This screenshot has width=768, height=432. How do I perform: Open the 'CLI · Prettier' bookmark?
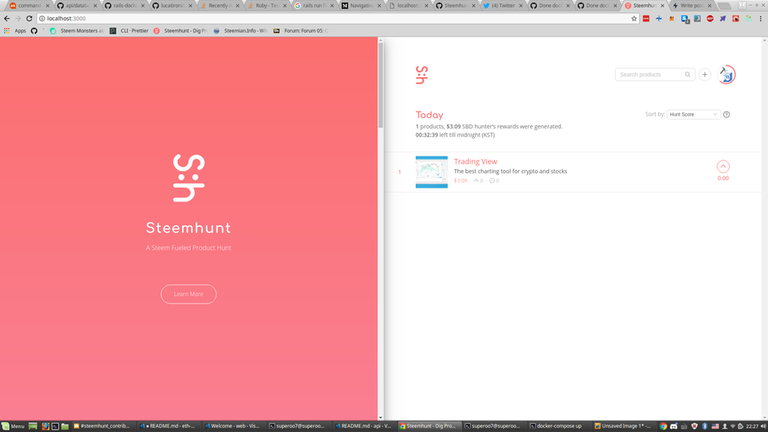pyautogui.click(x=129, y=30)
